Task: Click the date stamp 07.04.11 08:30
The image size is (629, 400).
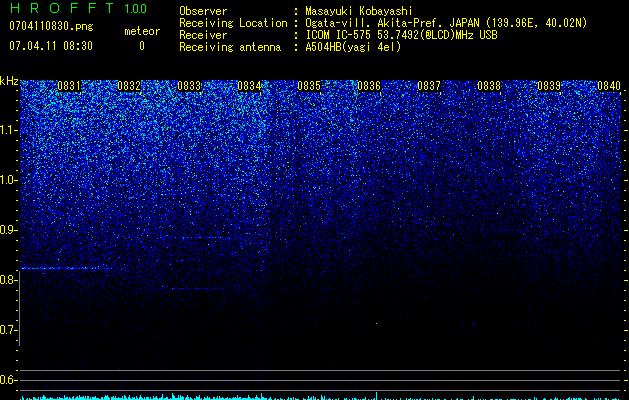Action: click(51, 46)
